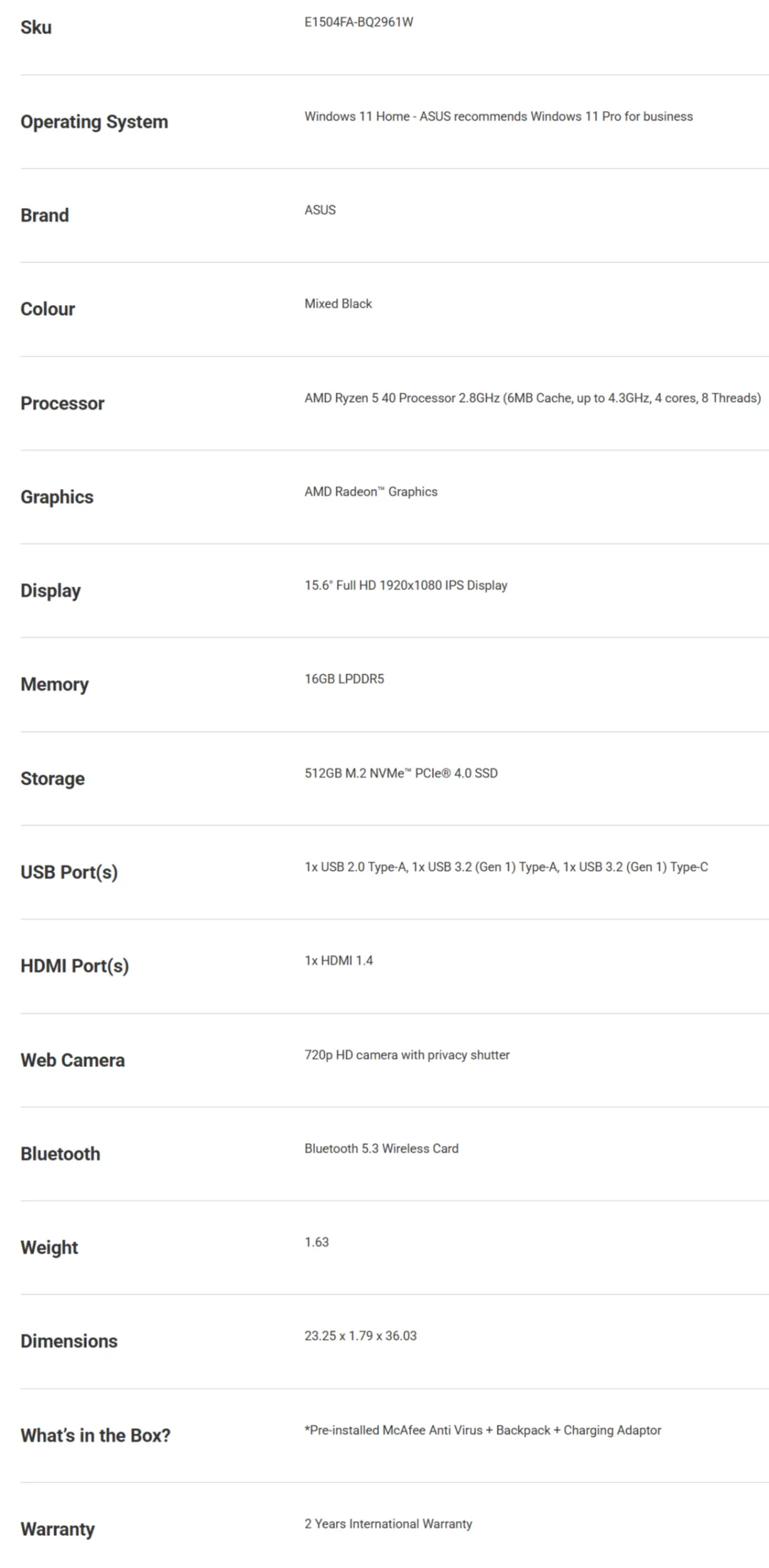
Task: Click the 512GB M.2 NVMe storage text
Action: coord(401,773)
